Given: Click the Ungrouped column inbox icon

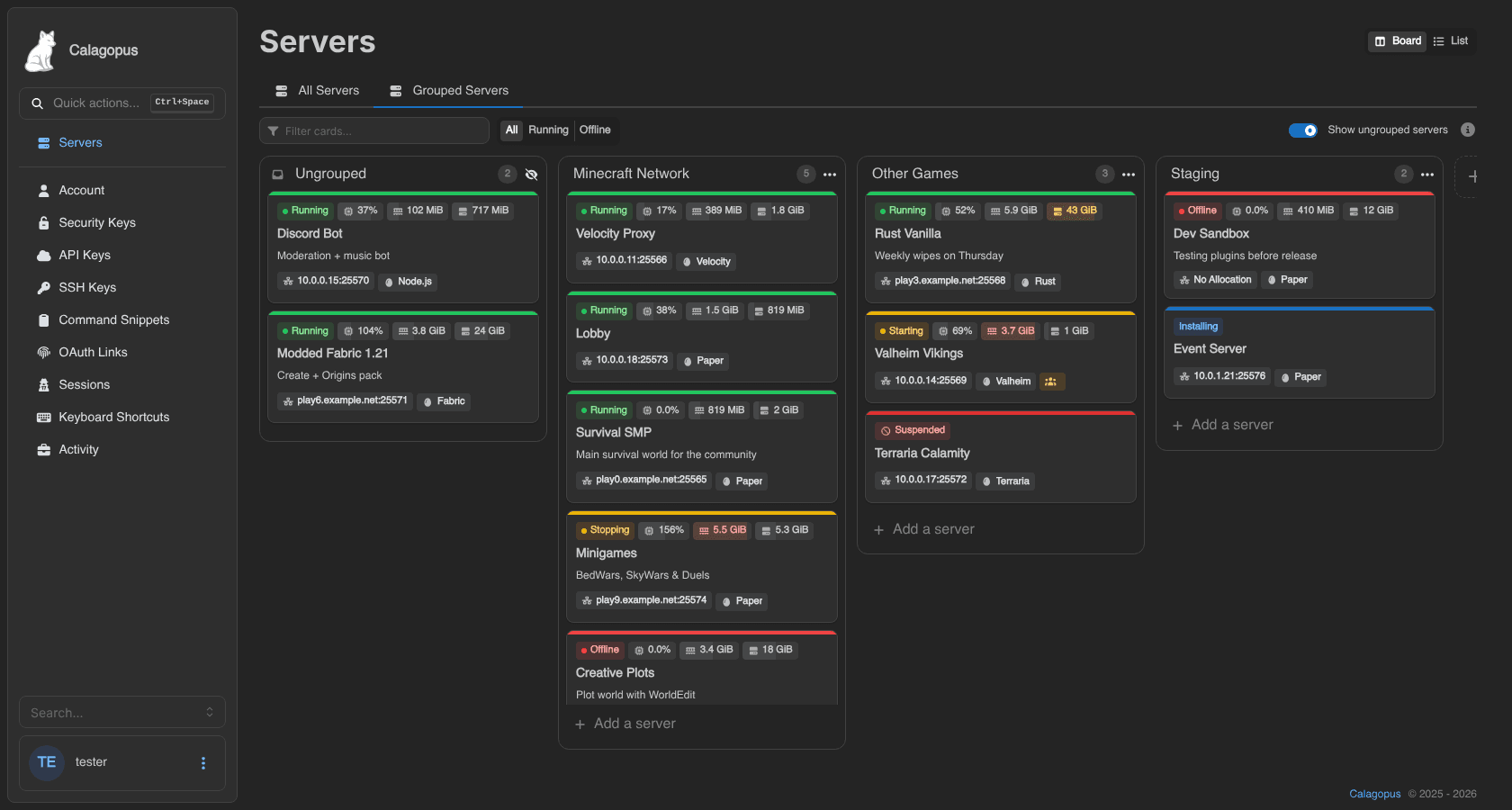Looking at the screenshot, I should [278, 175].
